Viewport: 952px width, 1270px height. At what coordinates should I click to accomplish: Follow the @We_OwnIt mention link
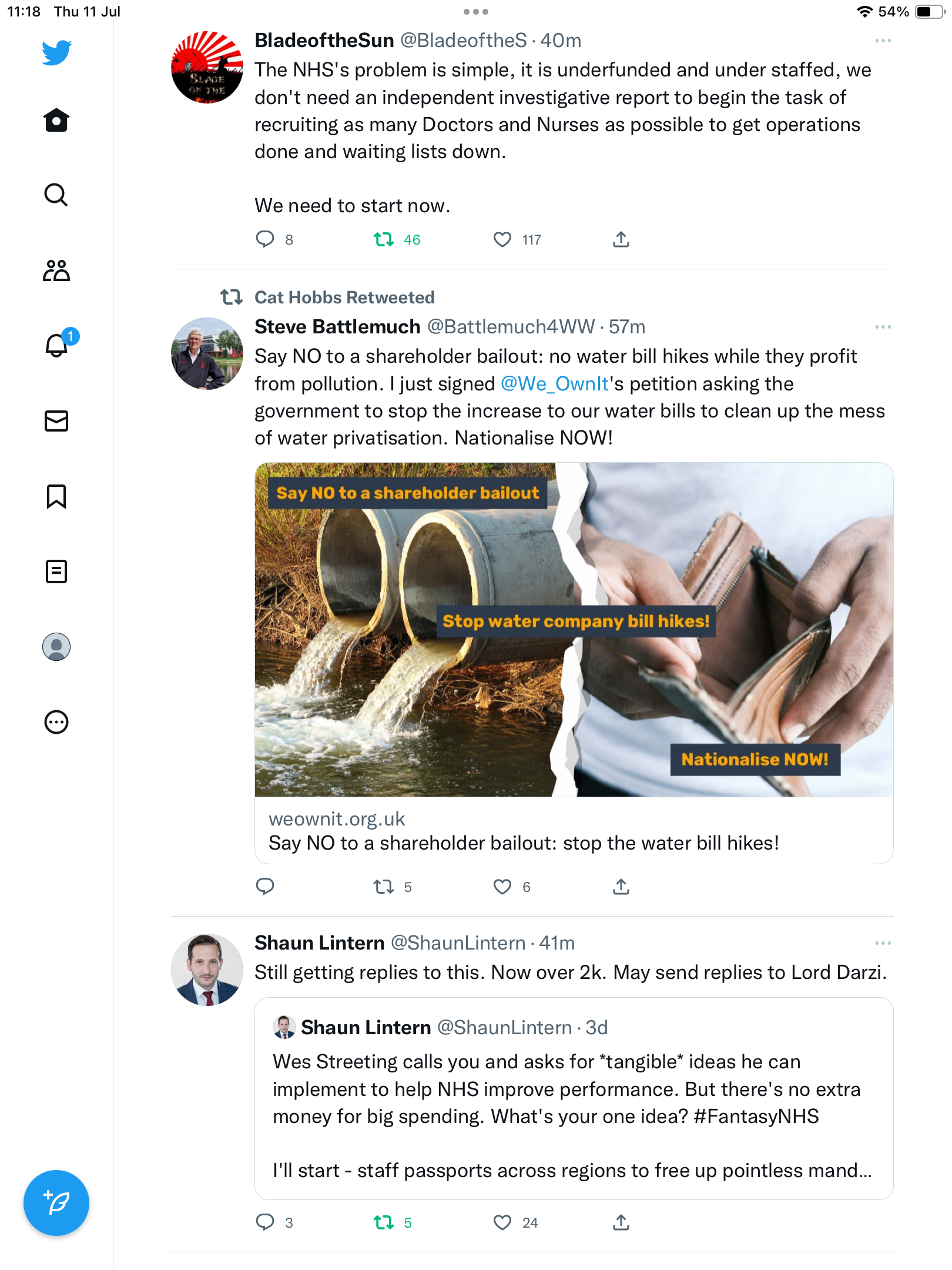(555, 383)
